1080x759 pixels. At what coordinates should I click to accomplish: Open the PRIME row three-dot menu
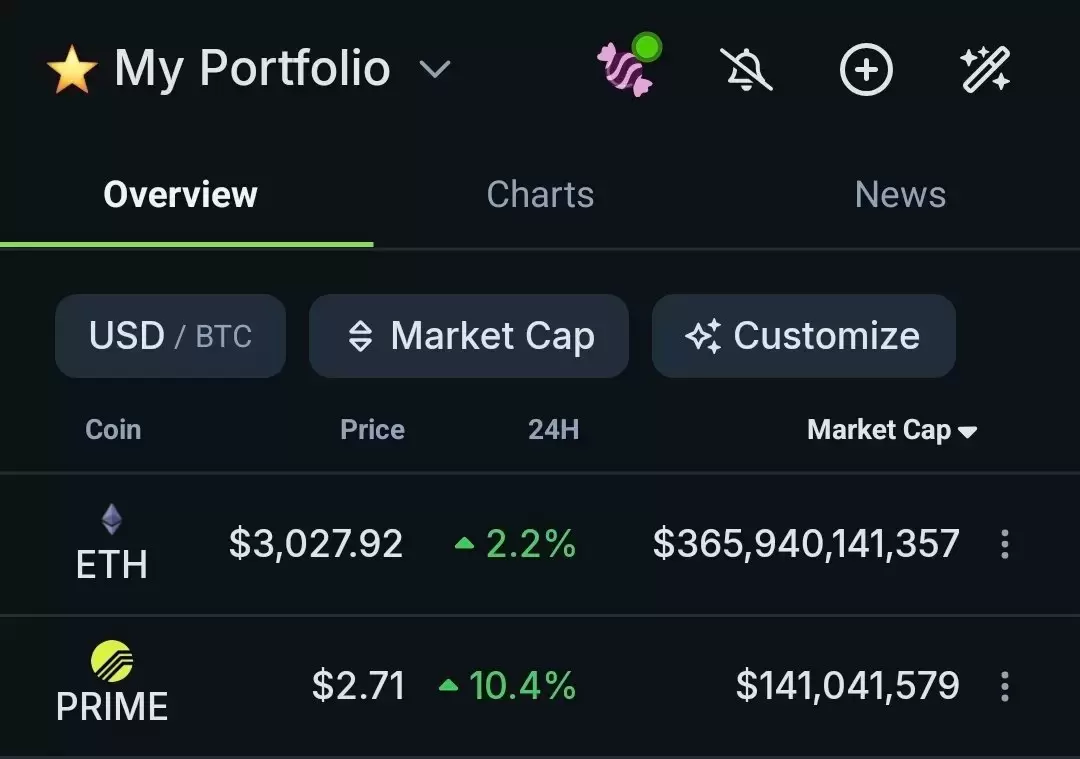click(x=1005, y=686)
